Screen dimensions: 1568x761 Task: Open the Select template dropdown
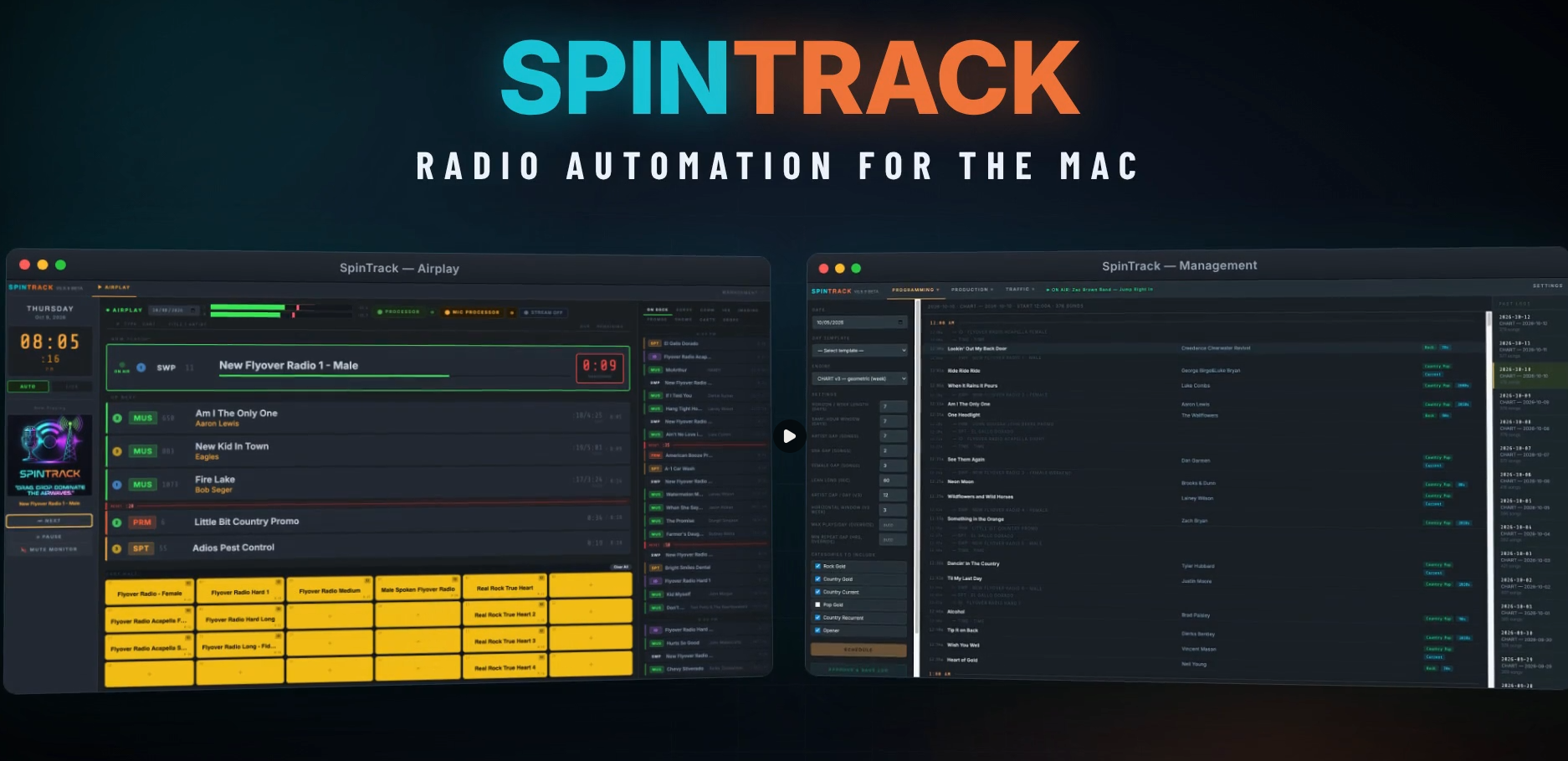pyautogui.click(x=859, y=351)
